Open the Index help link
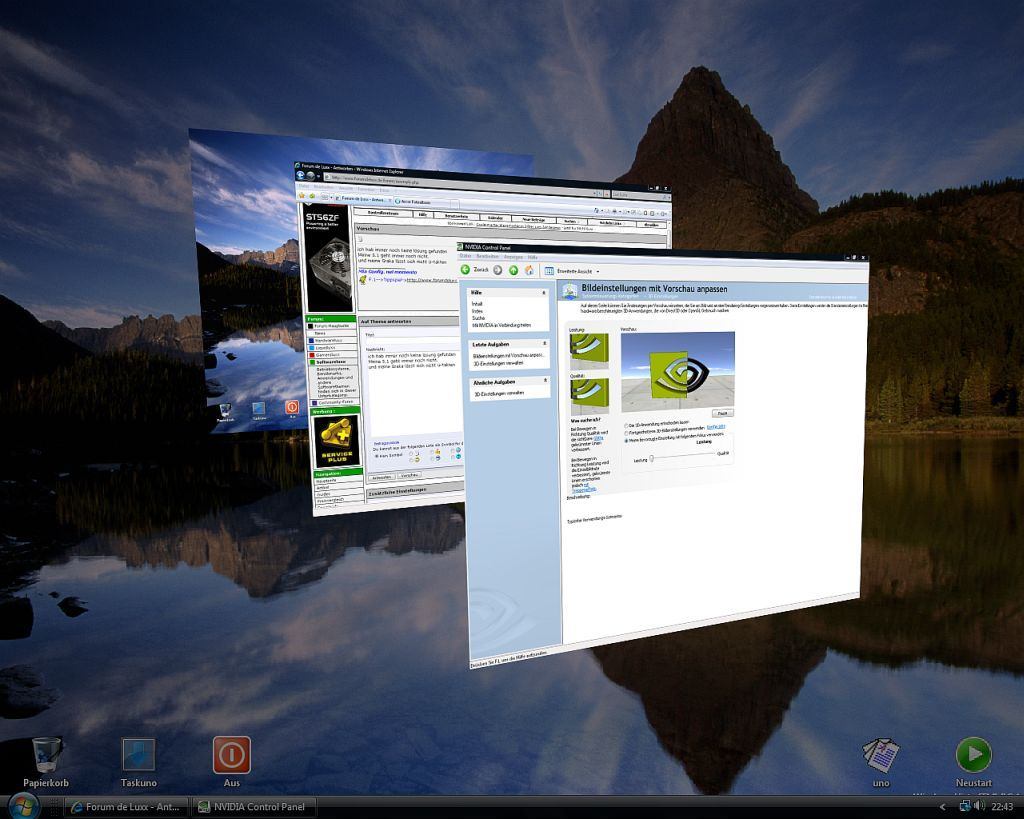The image size is (1024, 819). click(x=477, y=312)
